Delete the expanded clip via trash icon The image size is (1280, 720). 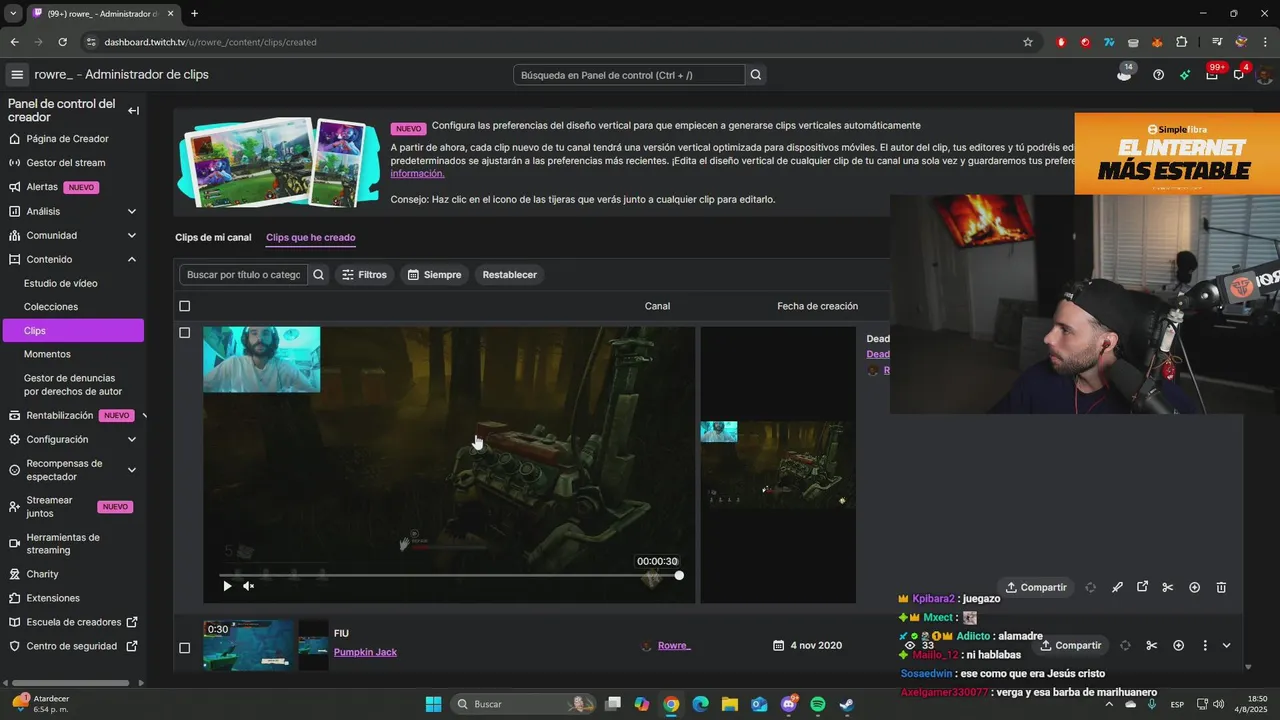[1221, 588]
